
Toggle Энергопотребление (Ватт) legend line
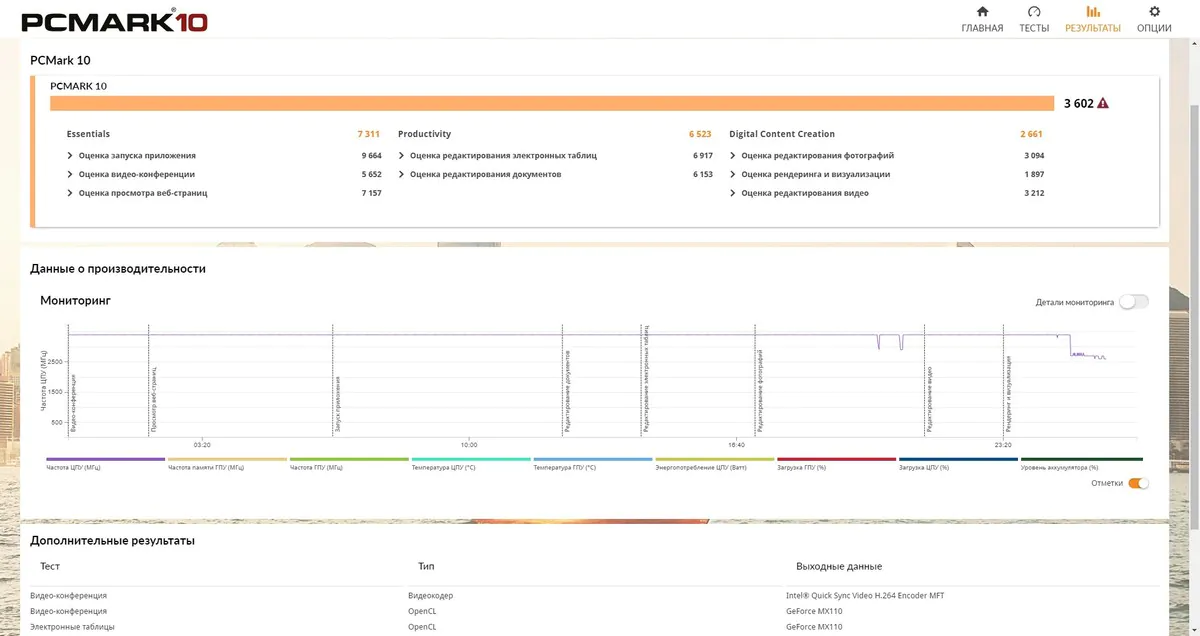[x=715, y=463]
